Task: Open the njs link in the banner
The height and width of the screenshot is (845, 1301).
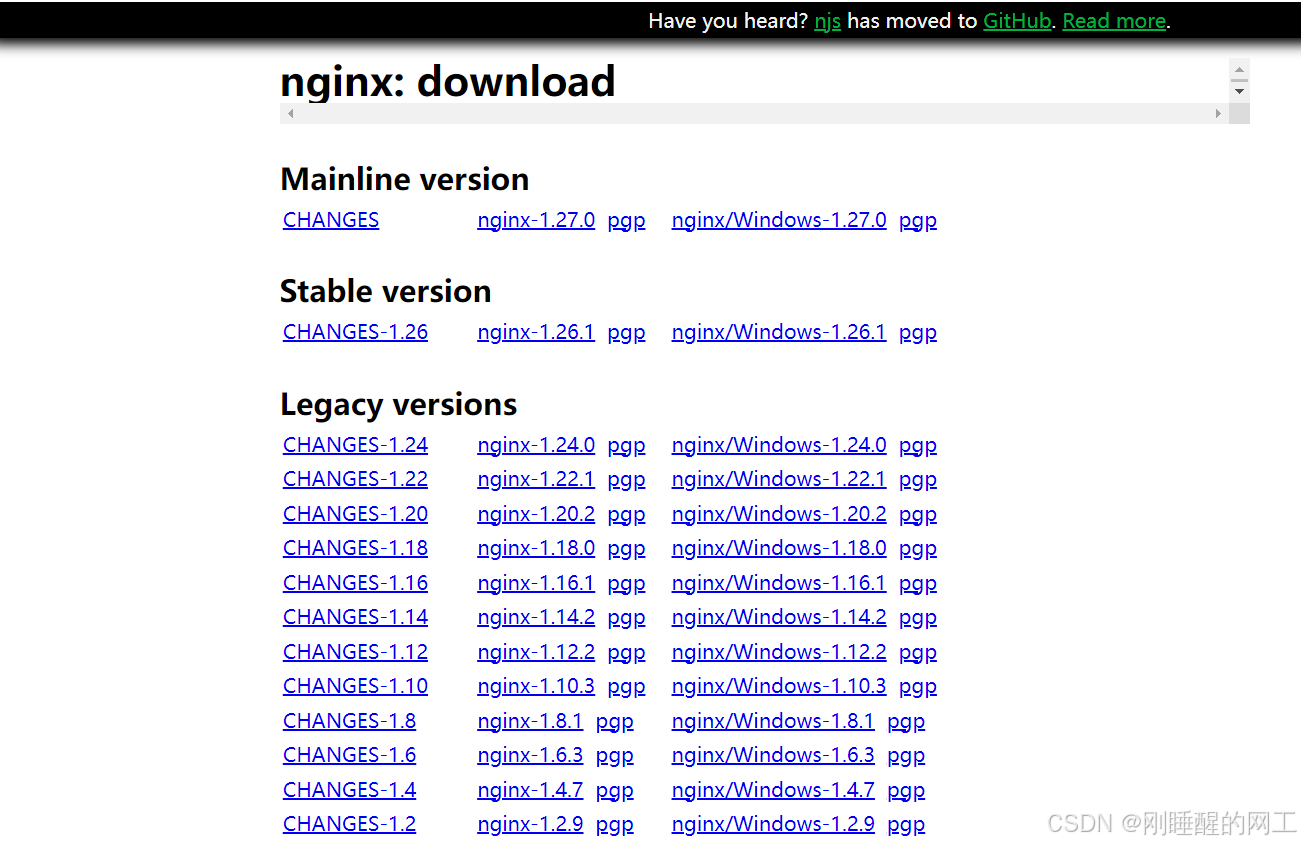Action: [827, 21]
